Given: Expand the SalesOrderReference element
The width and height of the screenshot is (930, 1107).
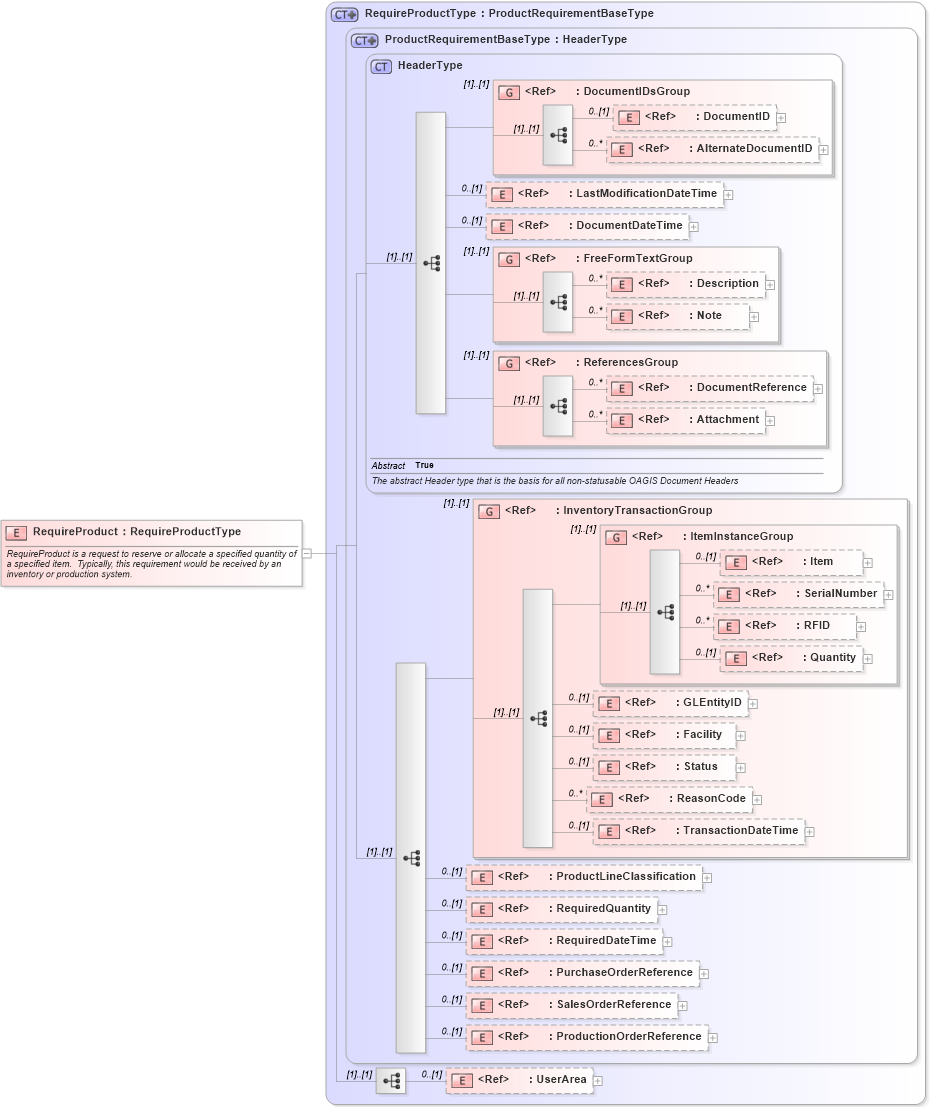Looking at the screenshot, I should click(x=685, y=1004).
